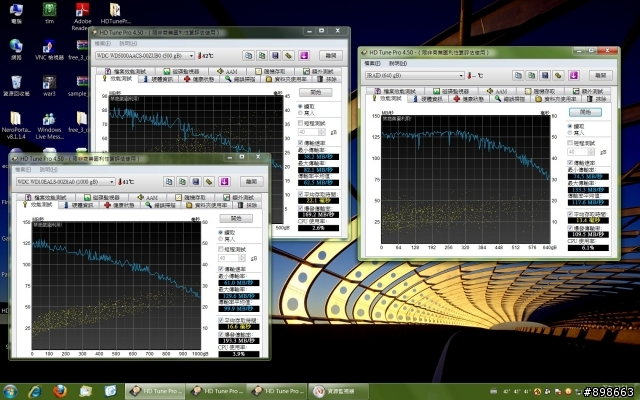Image resolution: width=640 pixels, height=400 pixels.
Task: Save screenshot floppy icon in WD5000AACS window
Action: click(275, 56)
